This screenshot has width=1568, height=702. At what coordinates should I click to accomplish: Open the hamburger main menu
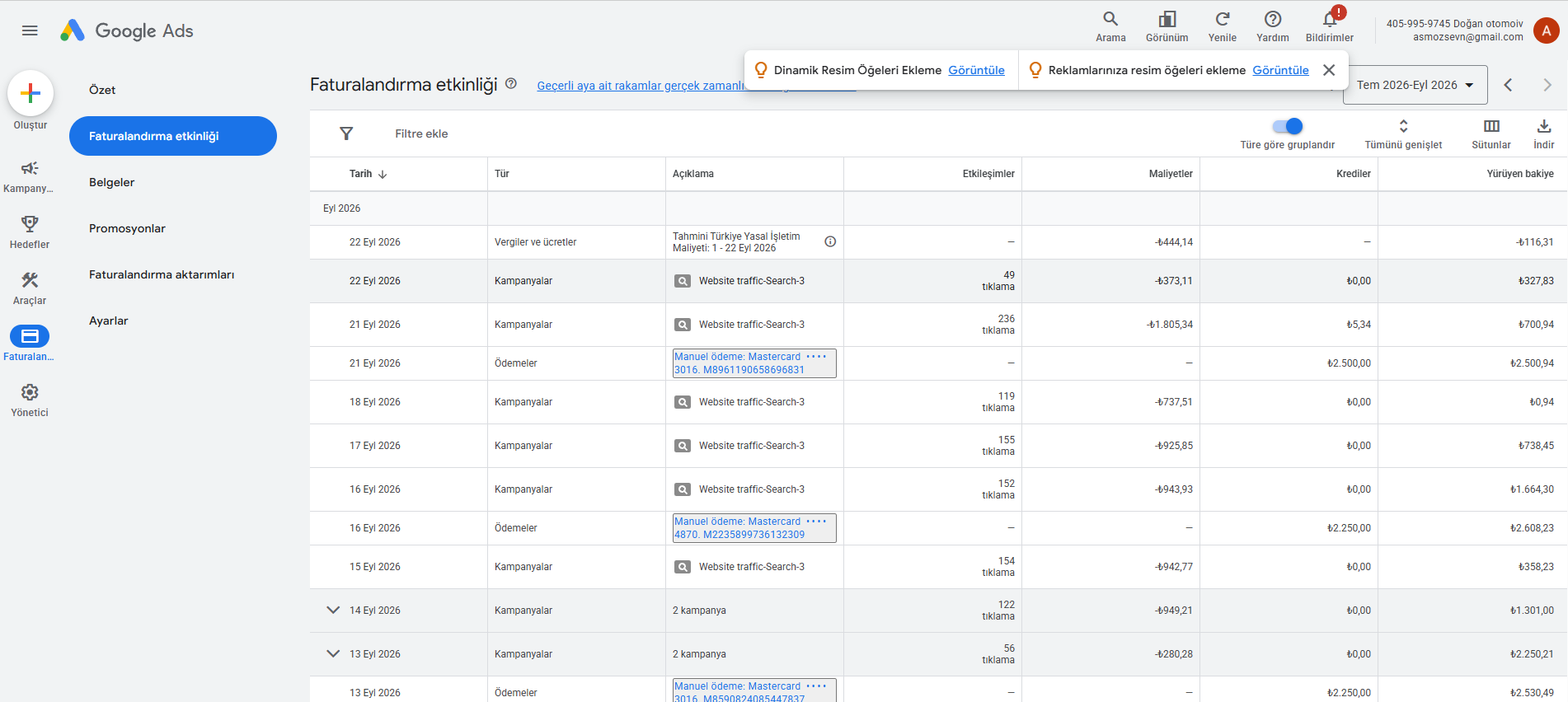click(x=30, y=30)
